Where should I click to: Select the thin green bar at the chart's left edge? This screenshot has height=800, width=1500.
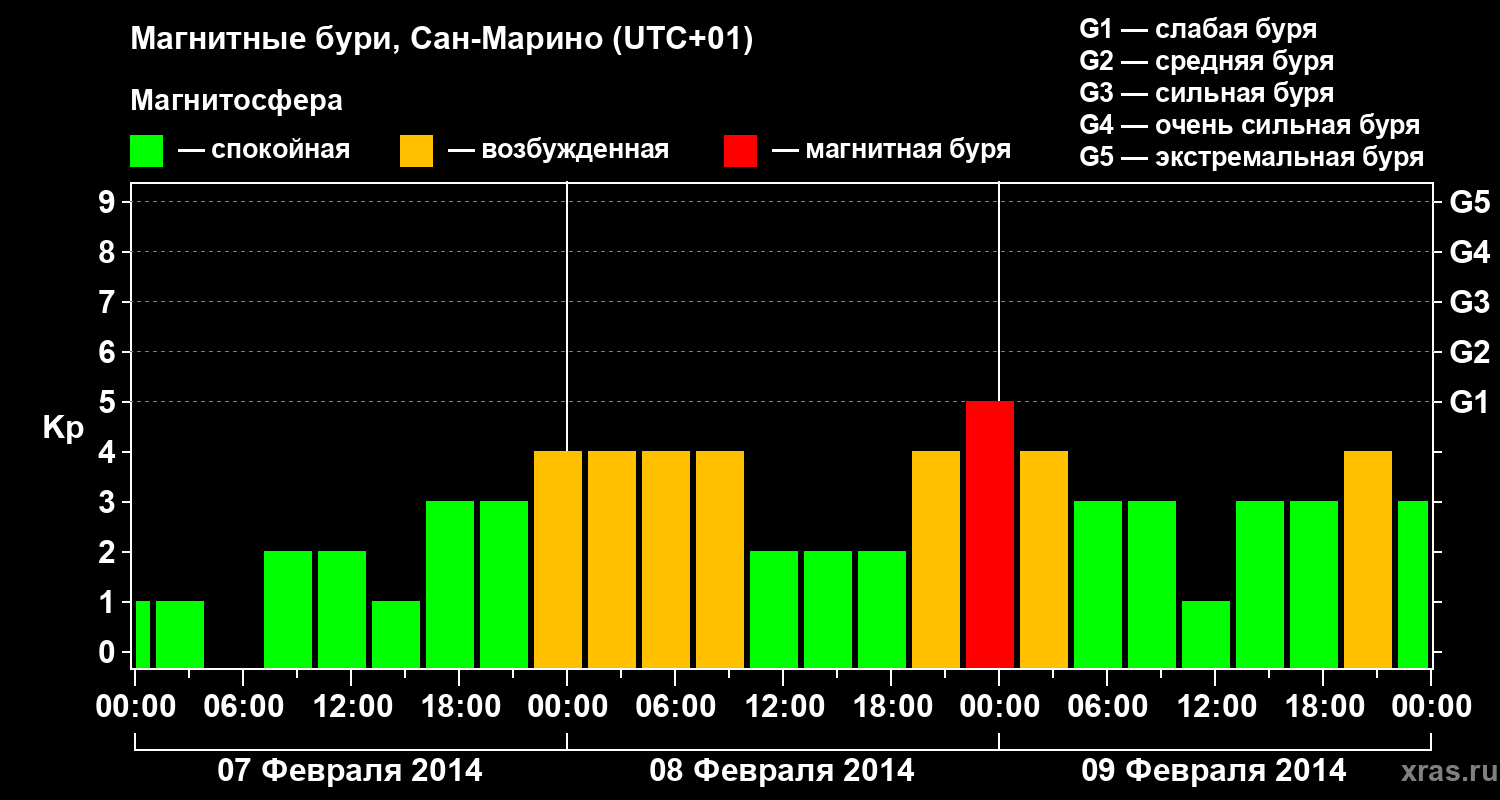[x=142, y=634]
